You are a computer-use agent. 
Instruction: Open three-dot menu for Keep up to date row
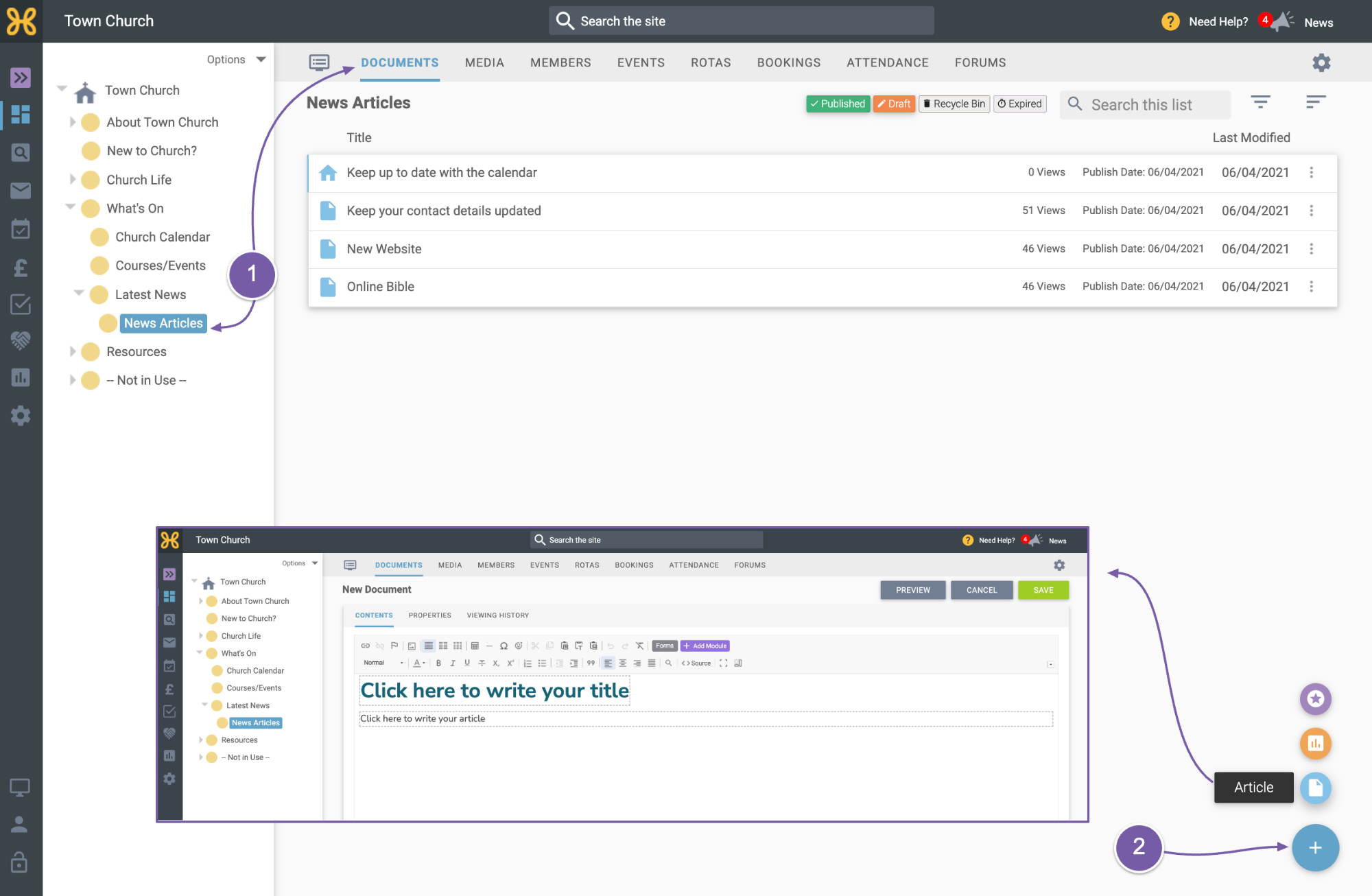coord(1311,173)
